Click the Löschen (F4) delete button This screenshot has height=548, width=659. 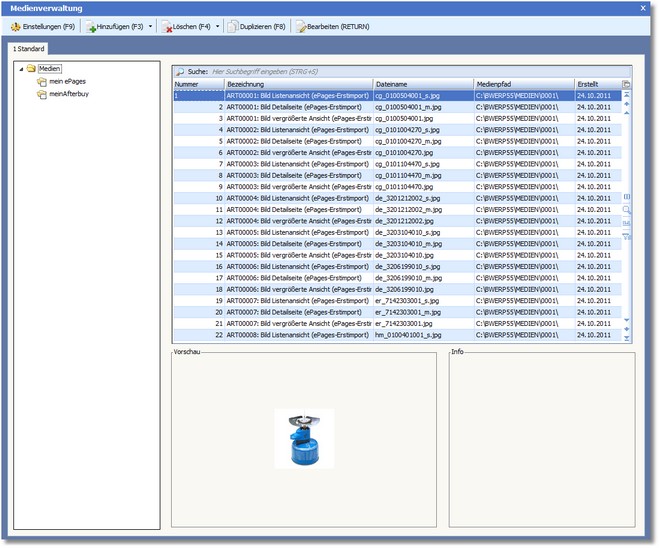click(186, 27)
